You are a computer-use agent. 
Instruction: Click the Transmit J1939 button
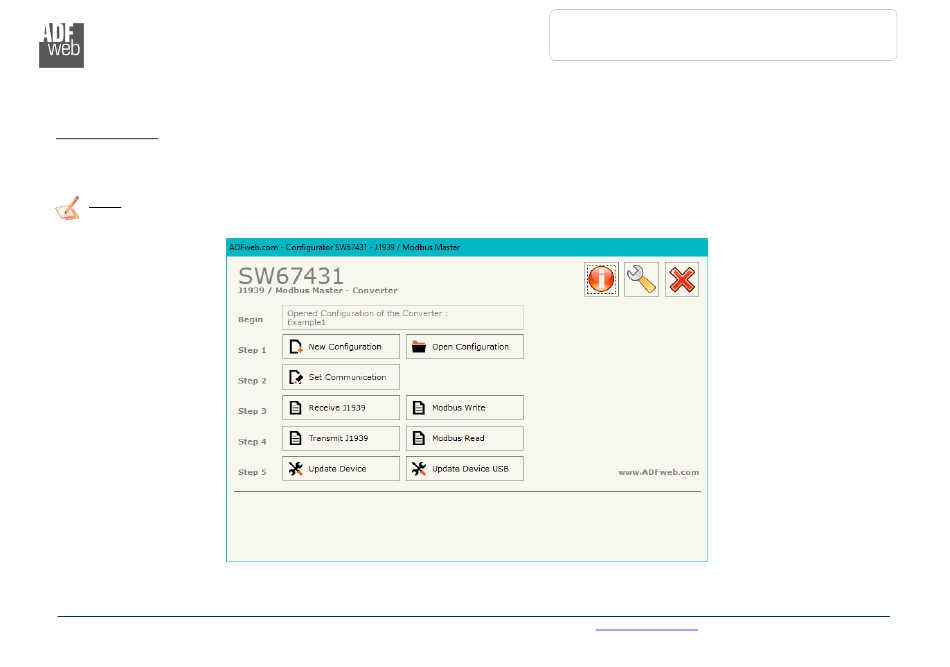click(x=340, y=438)
